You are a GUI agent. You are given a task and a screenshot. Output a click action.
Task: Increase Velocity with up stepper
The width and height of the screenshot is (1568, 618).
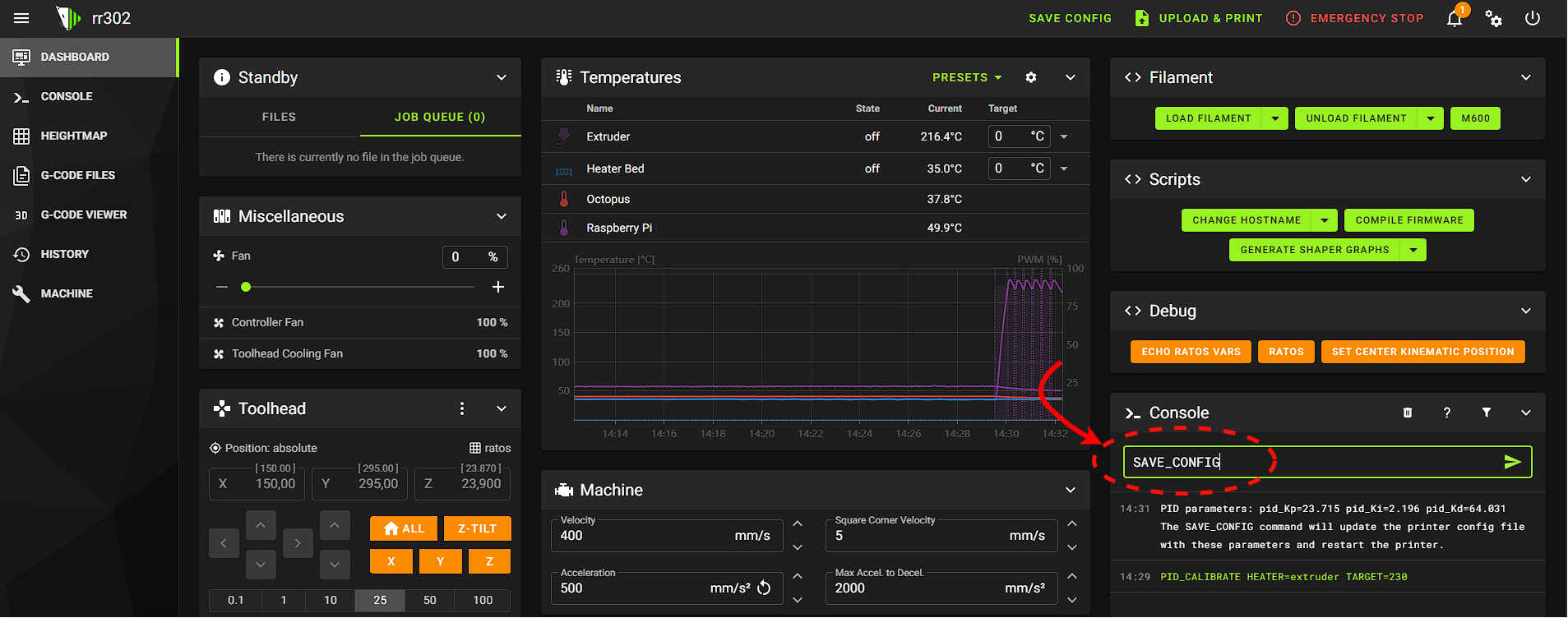coord(798,523)
